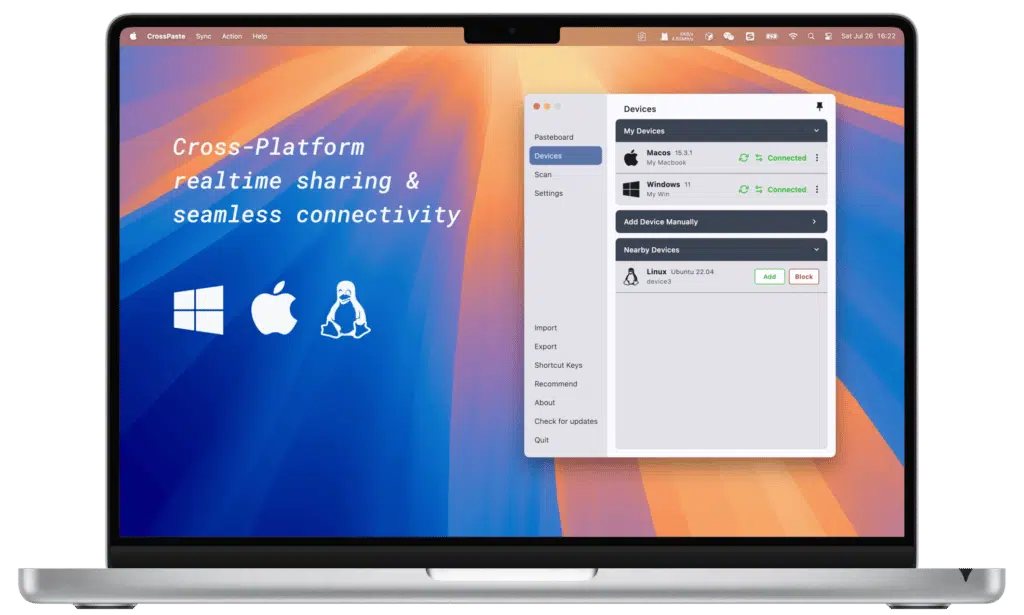The width and height of the screenshot is (1024, 615).
Task: Click Check for updates in sidebar
Action: (x=565, y=421)
